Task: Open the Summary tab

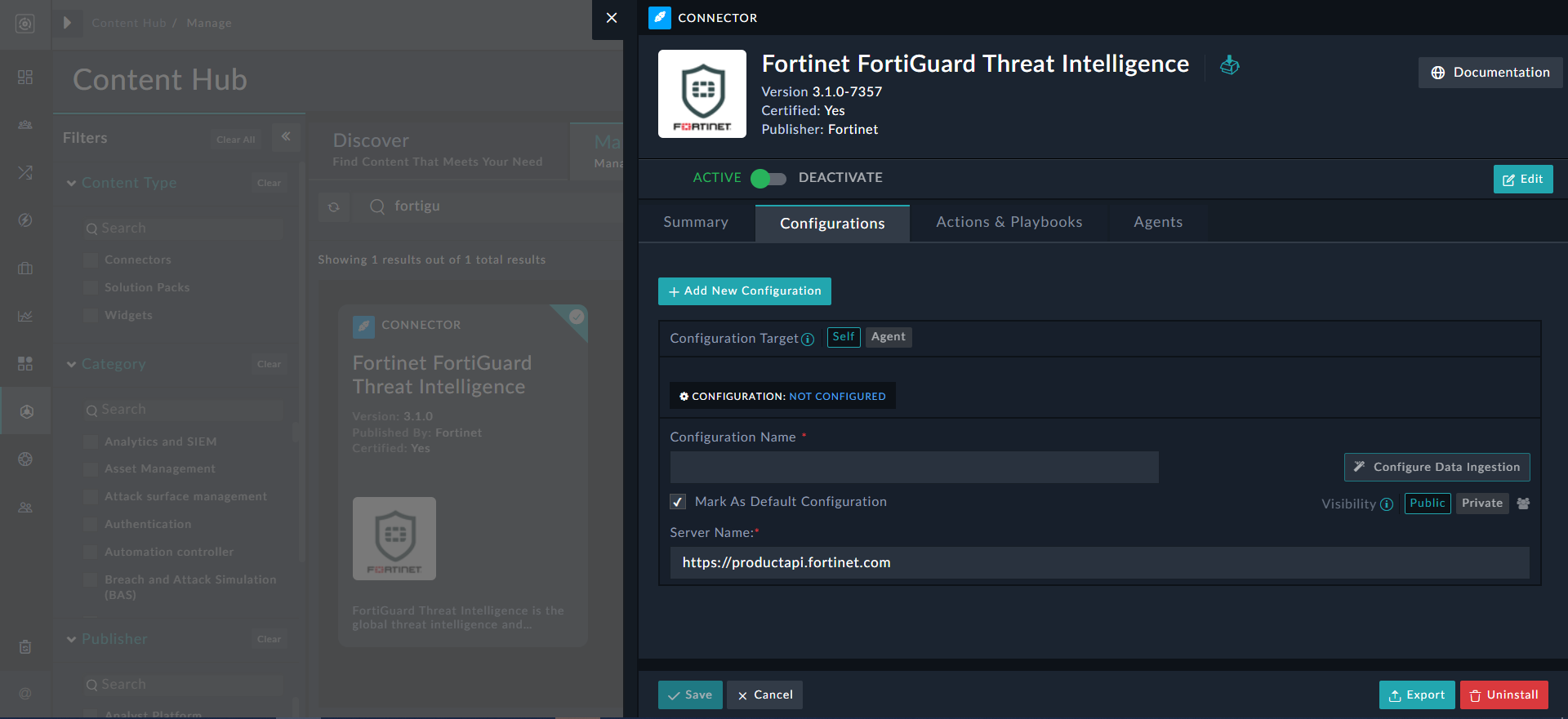Action: [696, 223]
